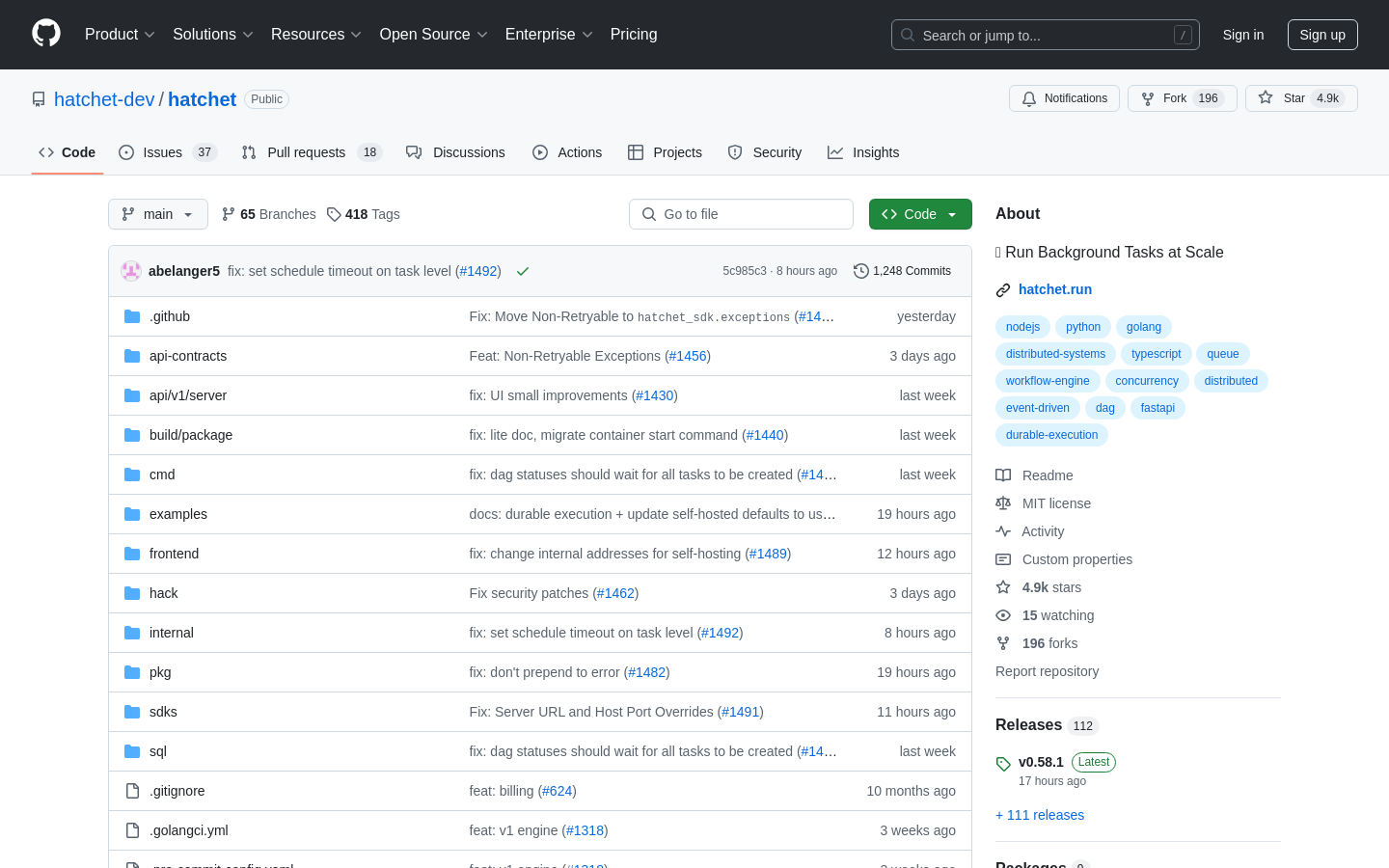Click abelanger5's avatar in the commit bar
The height and width of the screenshot is (868, 1389).
click(131, 271)
